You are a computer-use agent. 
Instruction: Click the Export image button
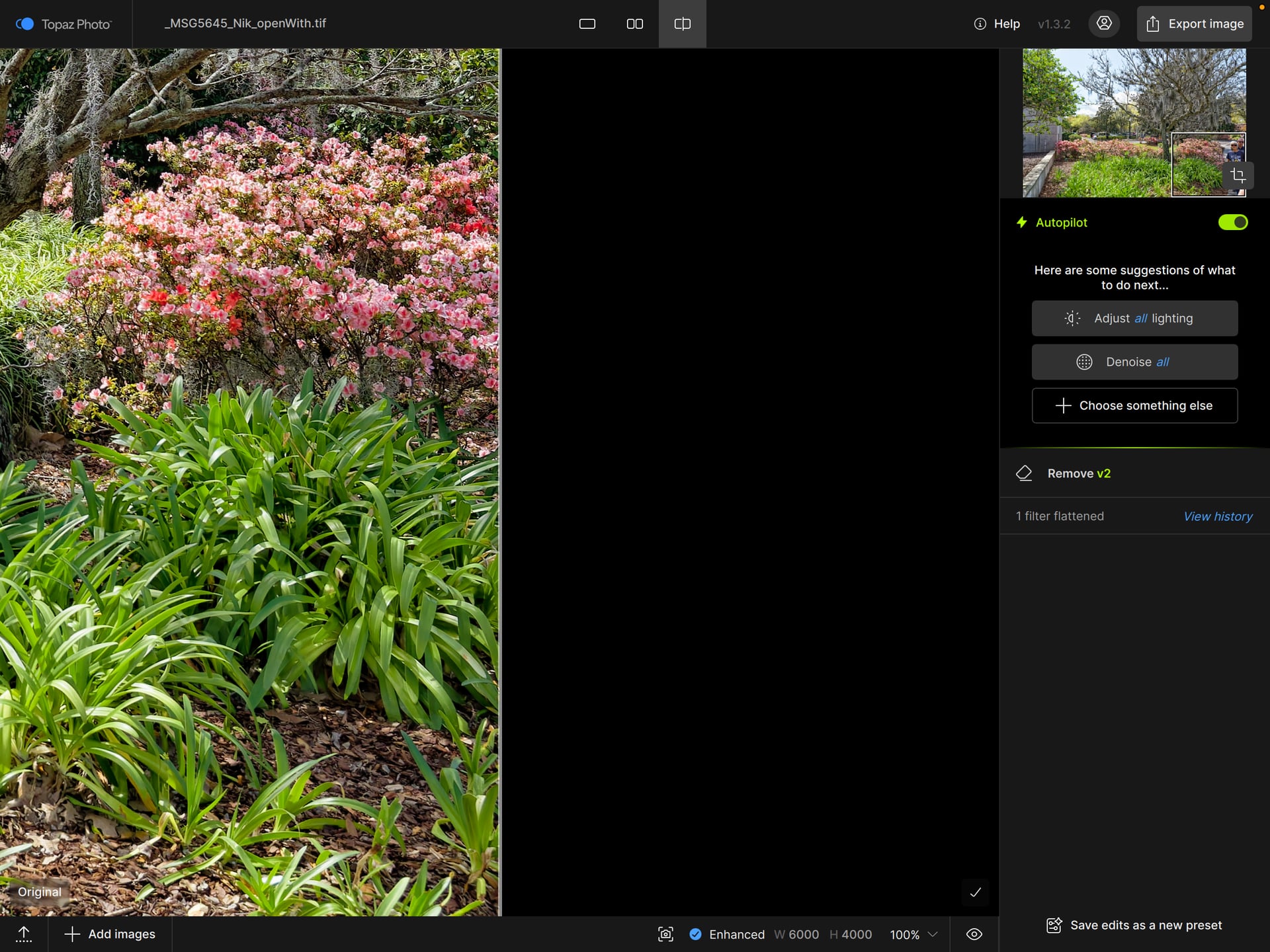coord(1194,24)
